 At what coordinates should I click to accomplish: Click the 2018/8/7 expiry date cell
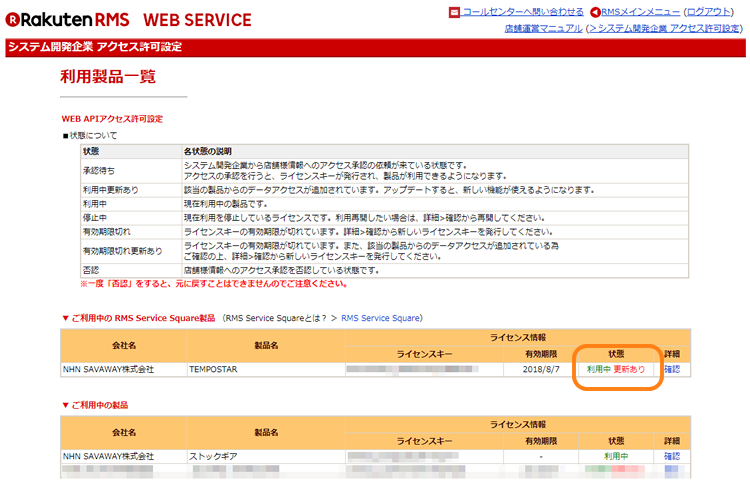pyautogui.click(x=541, y=369)
